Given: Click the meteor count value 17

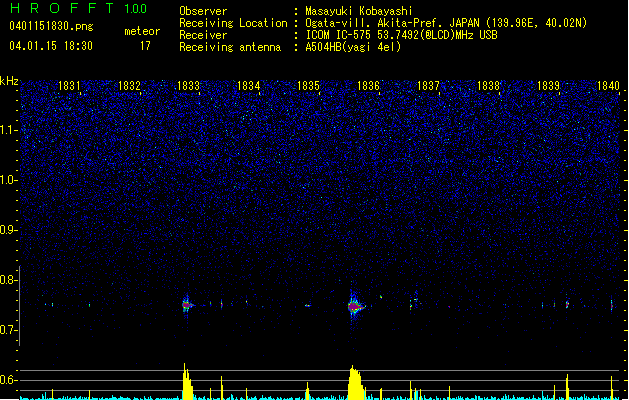Looking at the screenshot, I should 145,46.
